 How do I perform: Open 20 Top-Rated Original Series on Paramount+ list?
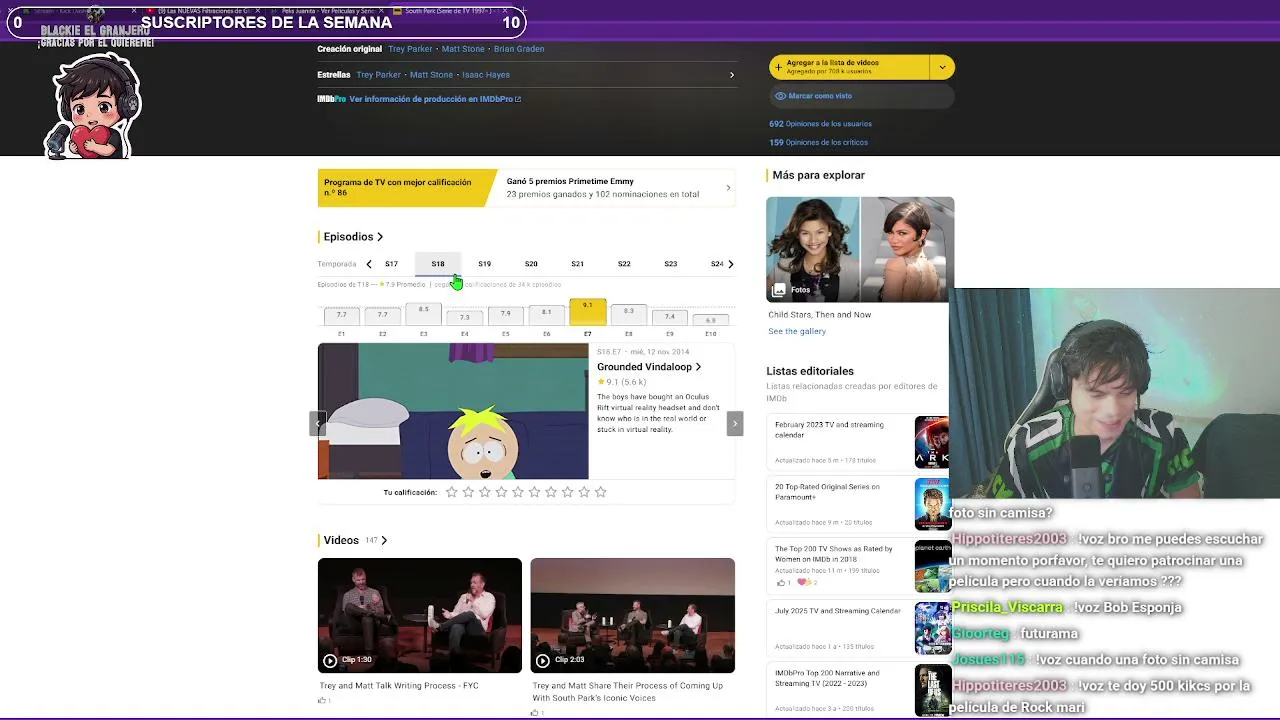click(827, 492)
